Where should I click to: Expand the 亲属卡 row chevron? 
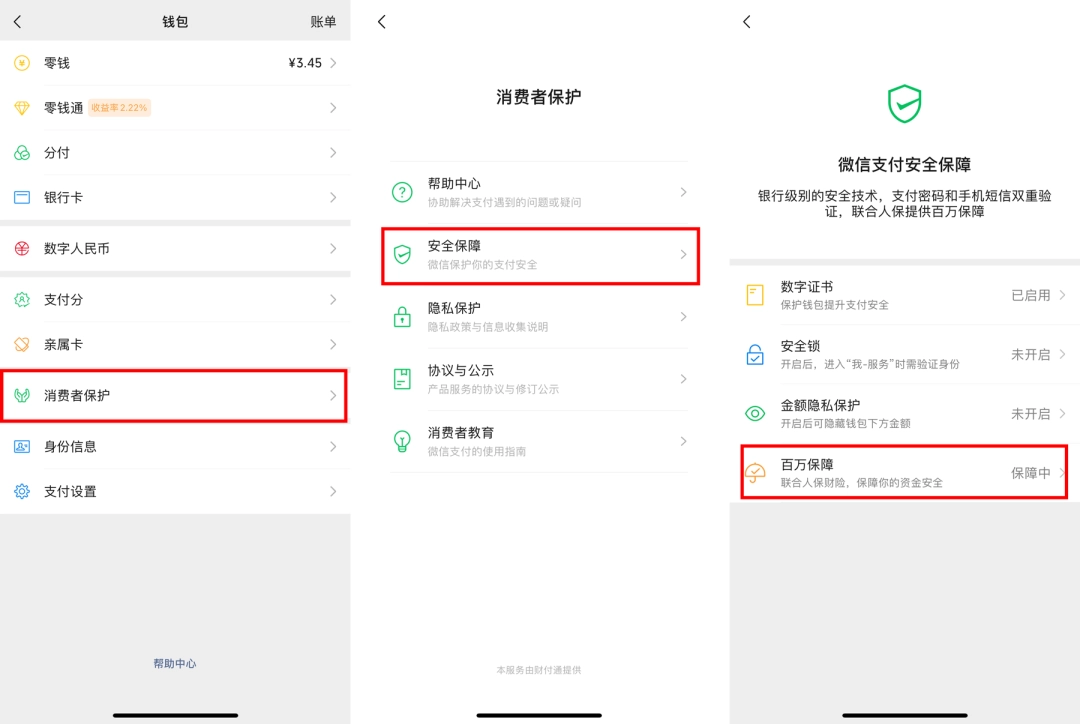pos(333,344)
